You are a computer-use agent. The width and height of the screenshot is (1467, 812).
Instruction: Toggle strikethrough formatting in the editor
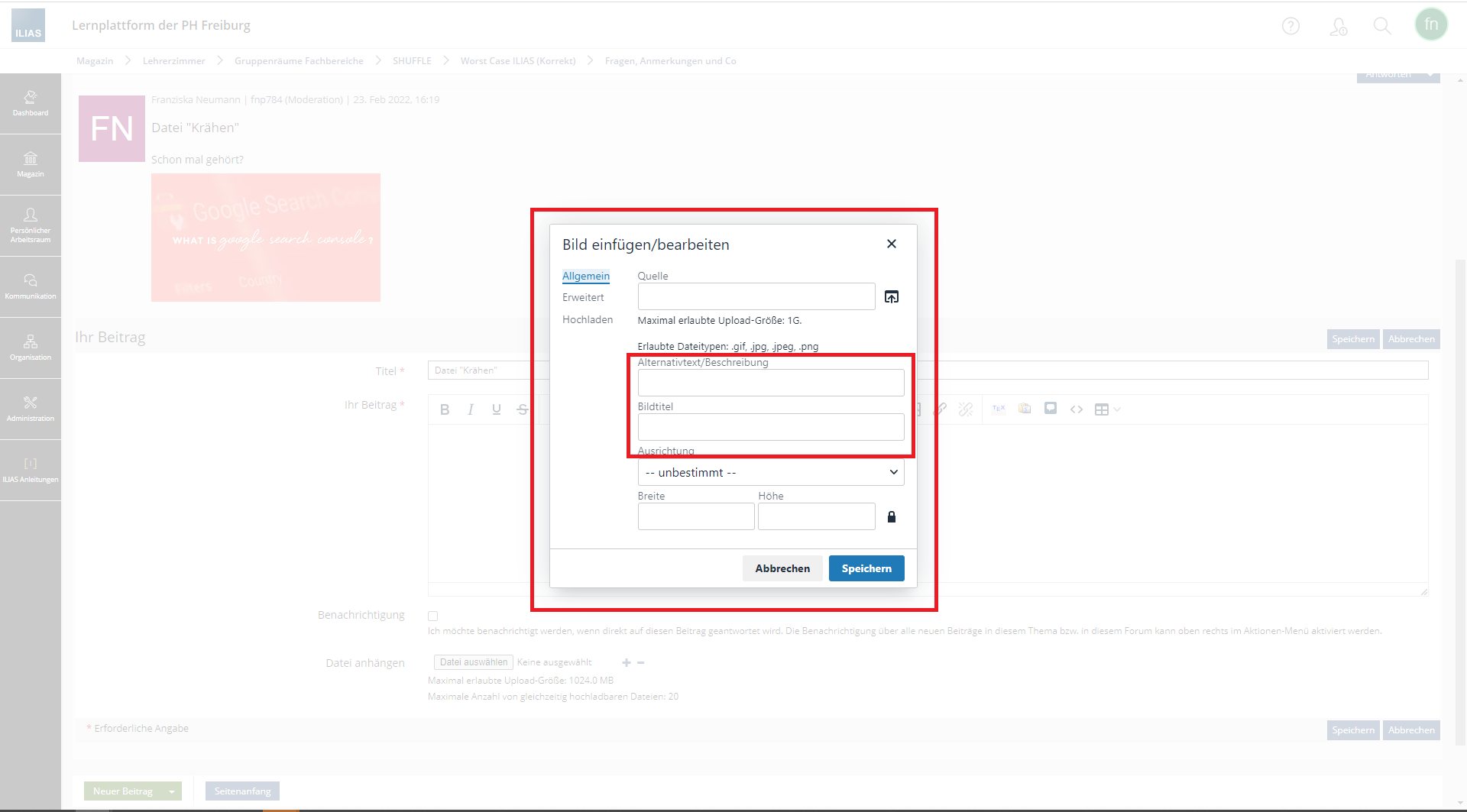point(522,409)
